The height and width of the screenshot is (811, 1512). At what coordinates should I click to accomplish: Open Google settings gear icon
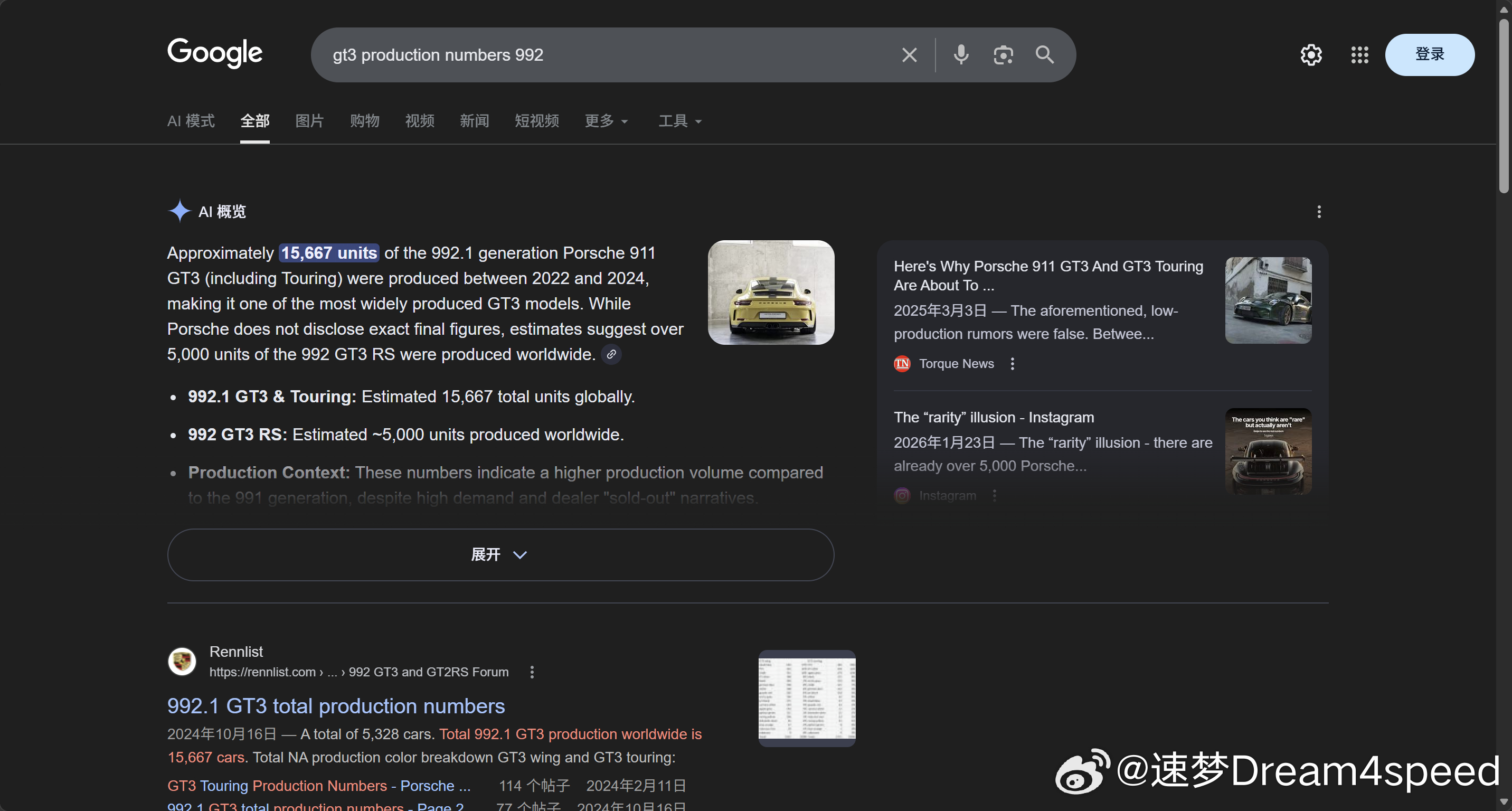tap(1311, 54)
